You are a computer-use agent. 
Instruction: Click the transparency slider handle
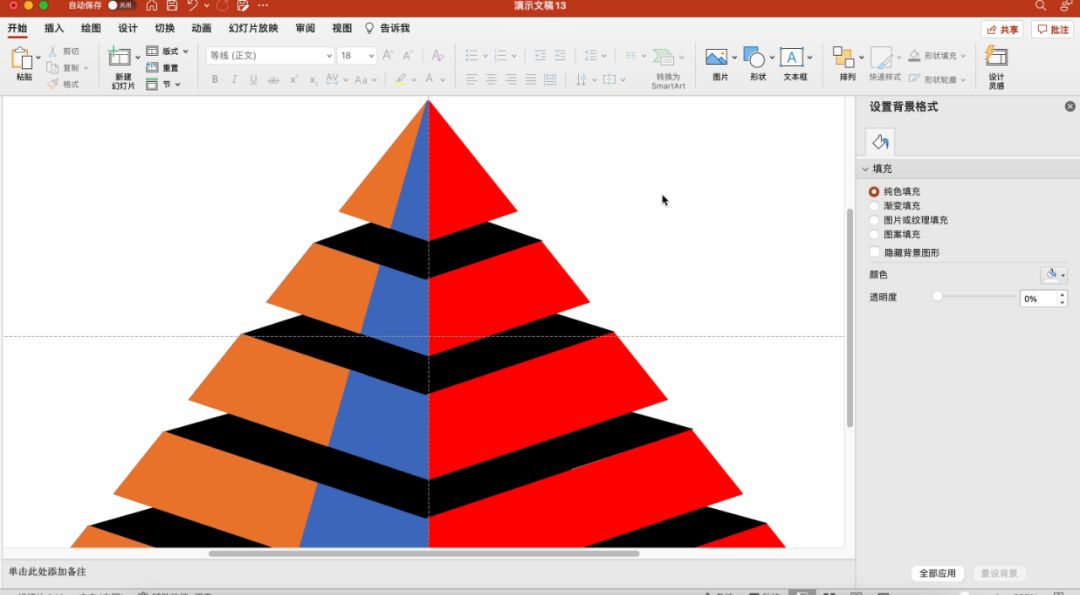tap(937, 296)
